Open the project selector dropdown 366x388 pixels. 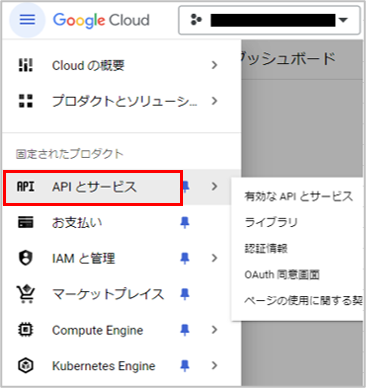tap(269, 20)
